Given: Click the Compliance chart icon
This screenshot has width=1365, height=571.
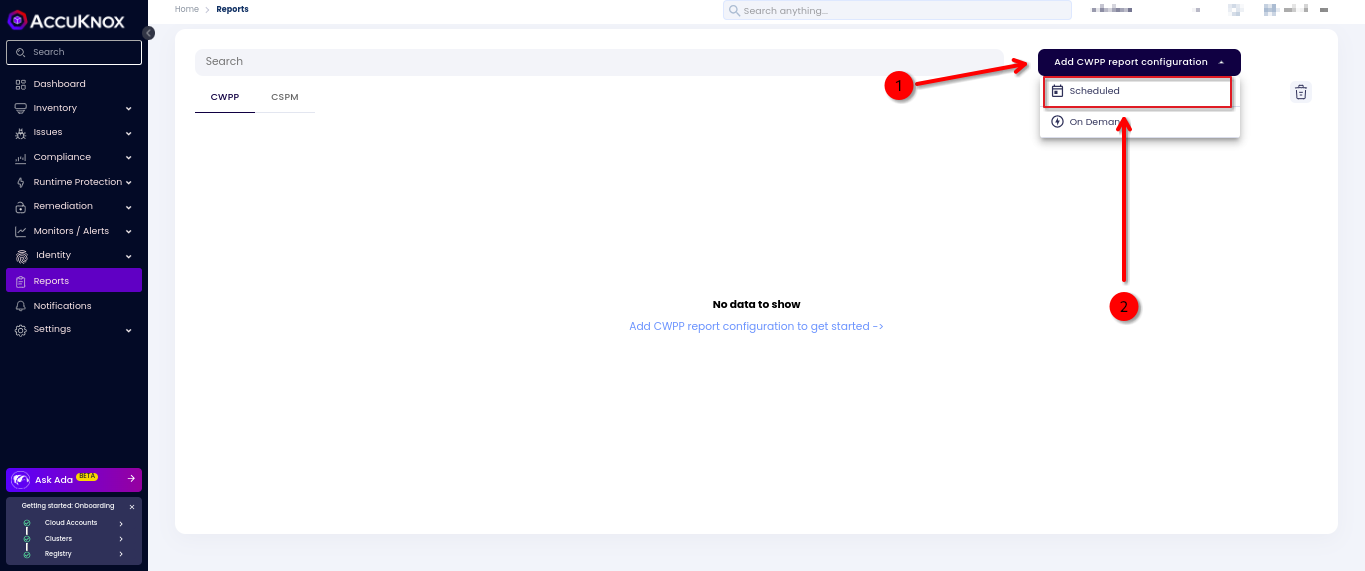Looking at the screenshot, I should coord(20,158).
